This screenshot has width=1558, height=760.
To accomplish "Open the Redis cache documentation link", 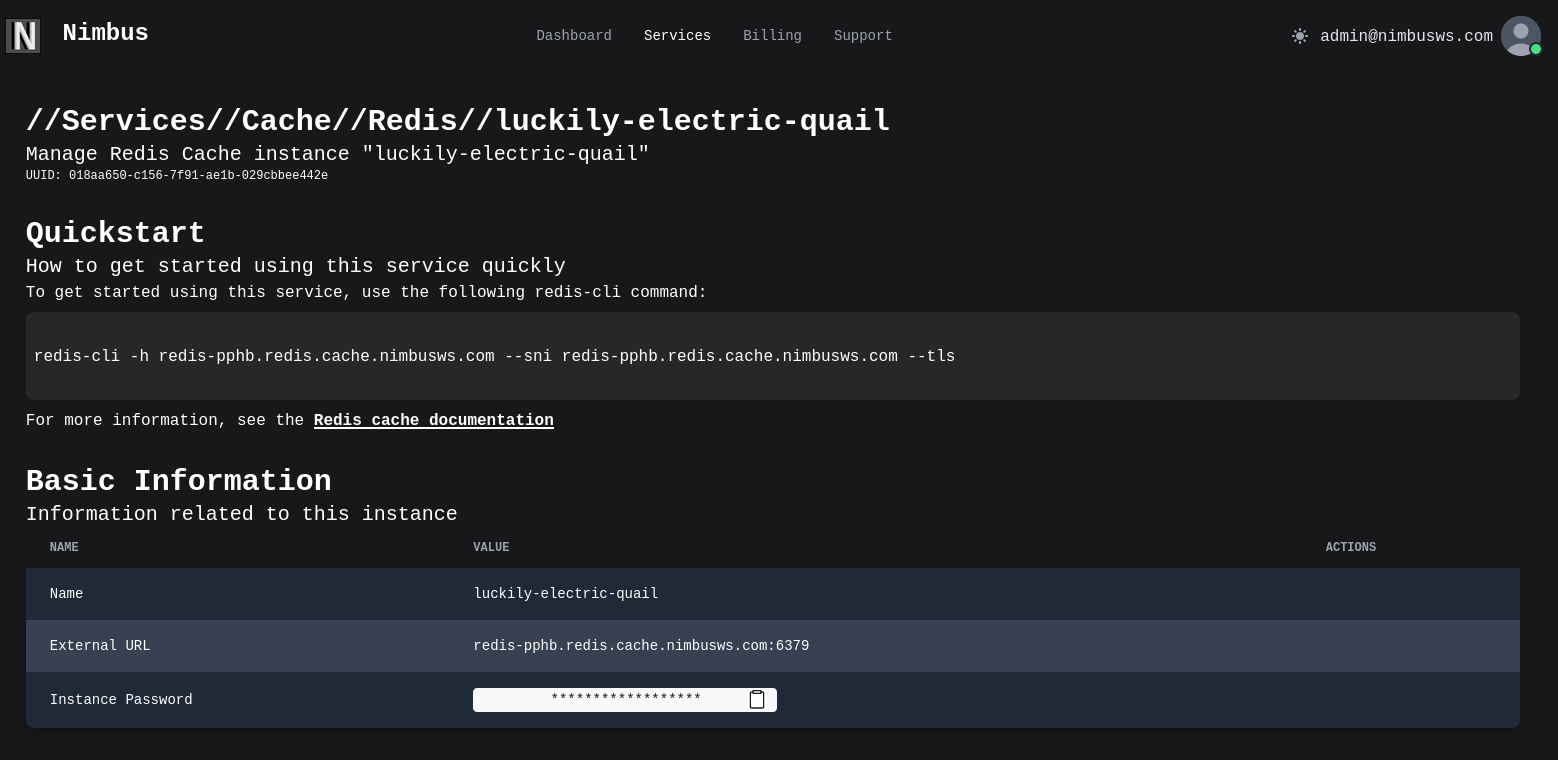I will [434, 421].
